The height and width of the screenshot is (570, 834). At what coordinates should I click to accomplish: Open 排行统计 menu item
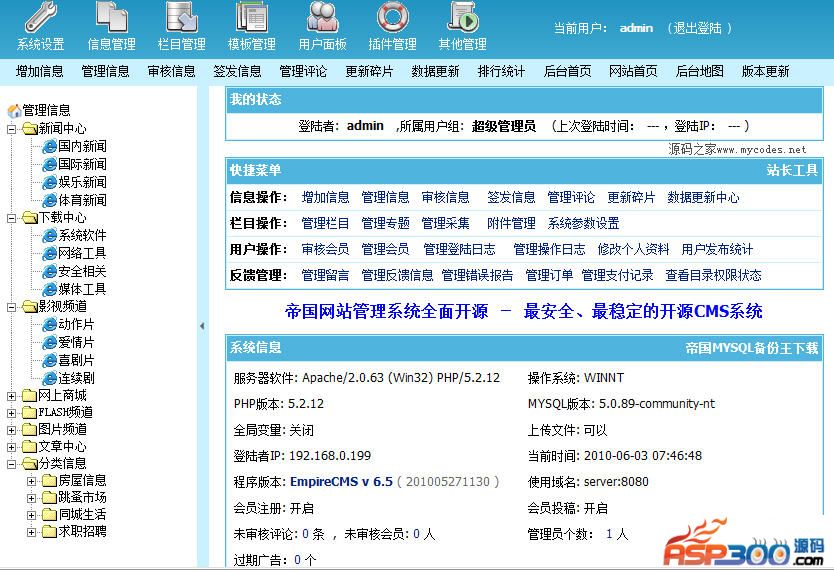pos(501,71)
